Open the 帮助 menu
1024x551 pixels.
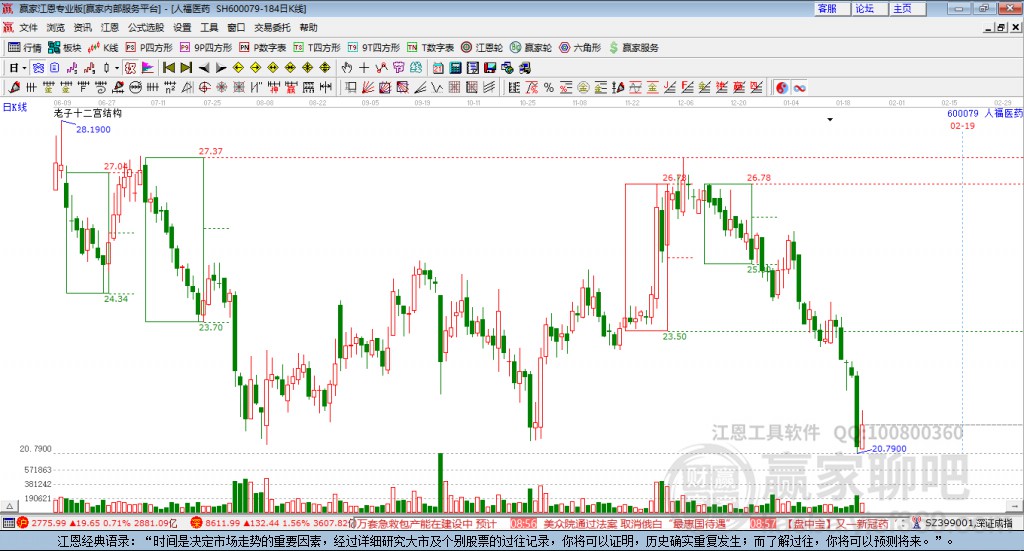coord(308,27)
